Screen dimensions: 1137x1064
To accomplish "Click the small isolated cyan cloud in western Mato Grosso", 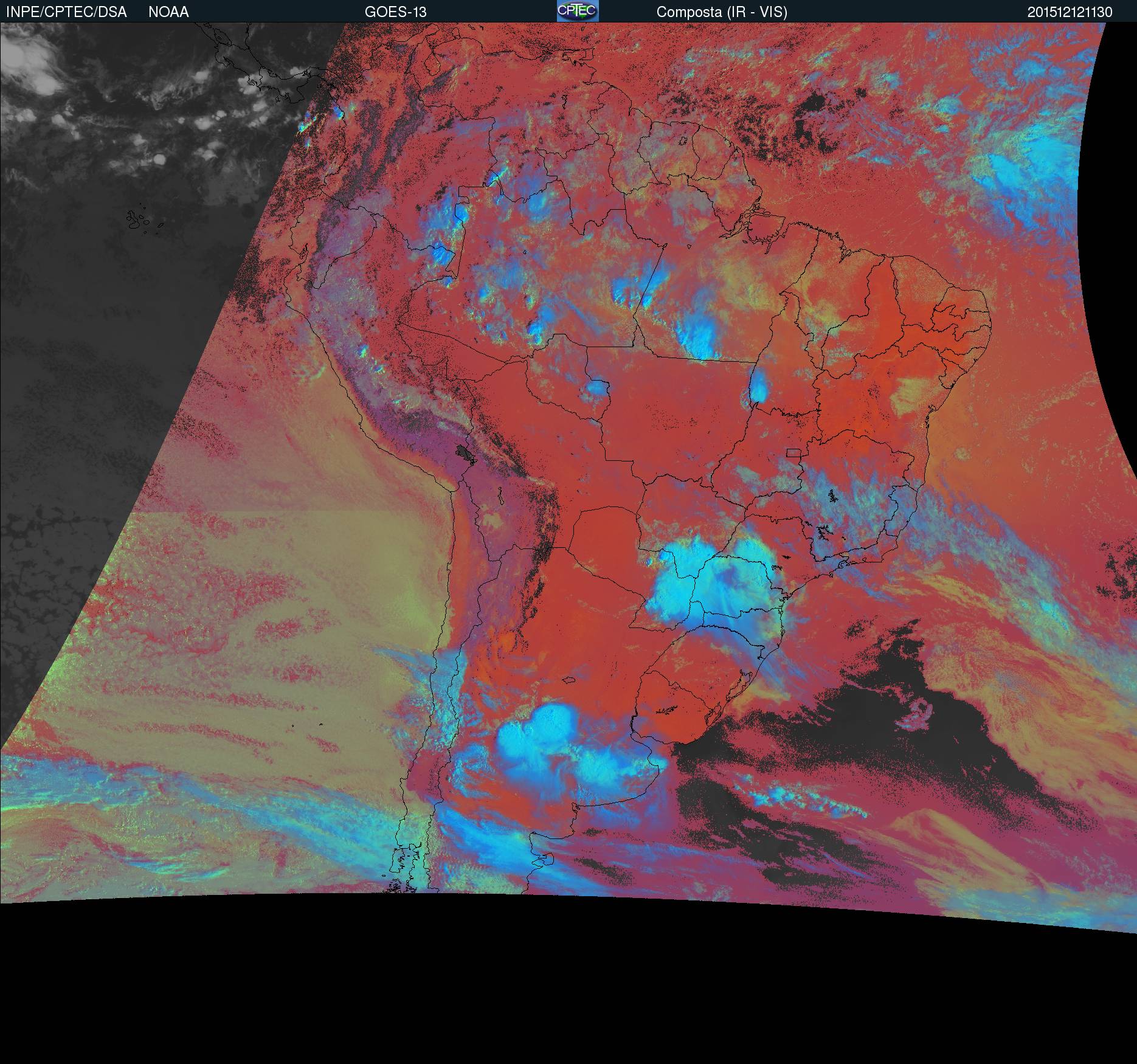I will point(598,387).
